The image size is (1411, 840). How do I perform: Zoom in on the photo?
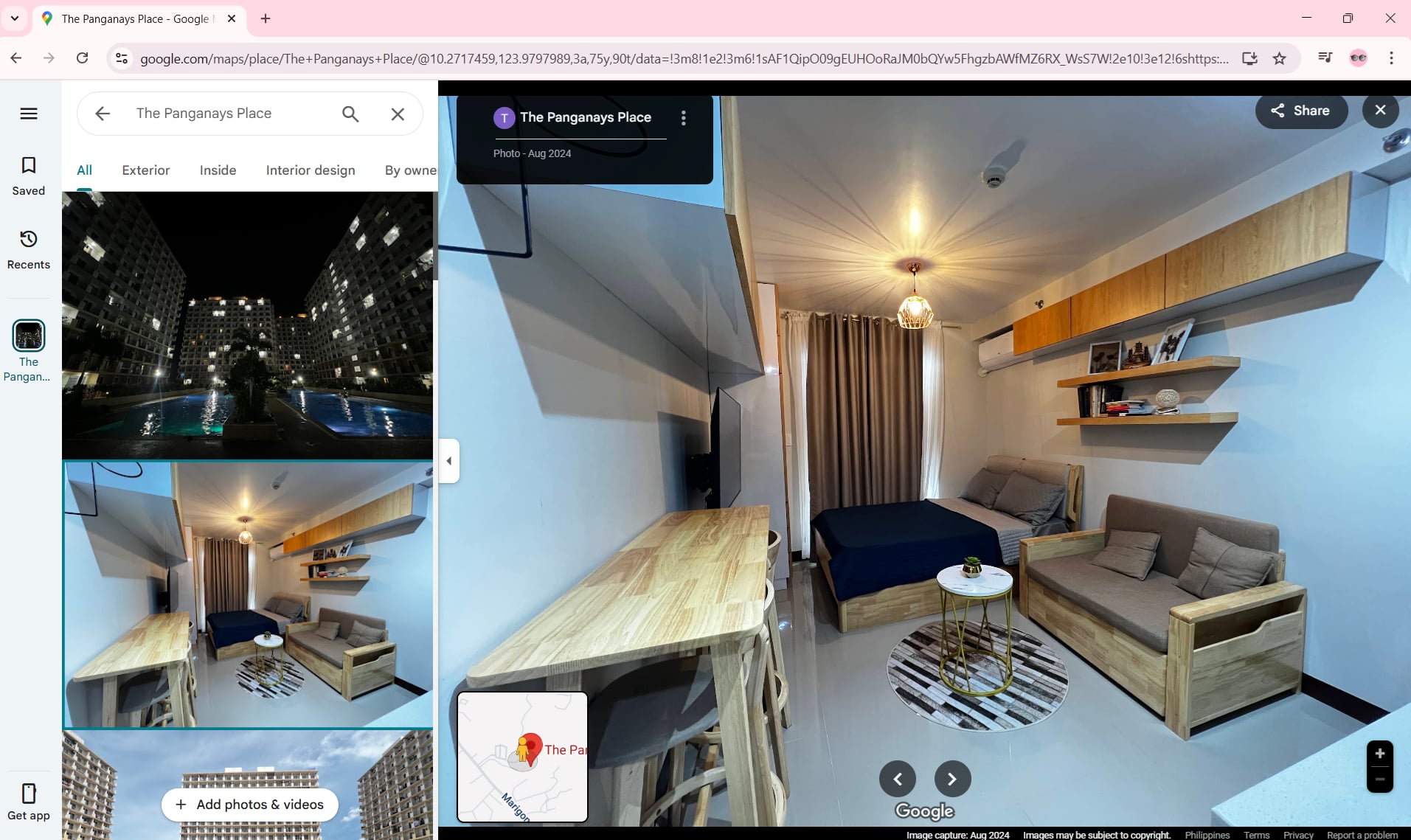point(1379,754)
